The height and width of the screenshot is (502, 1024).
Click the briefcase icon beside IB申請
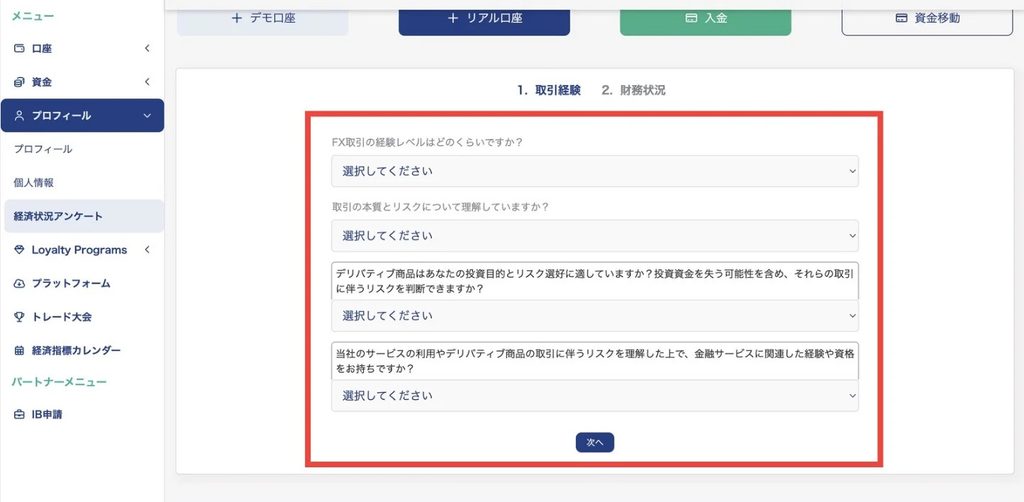(19, 415)
